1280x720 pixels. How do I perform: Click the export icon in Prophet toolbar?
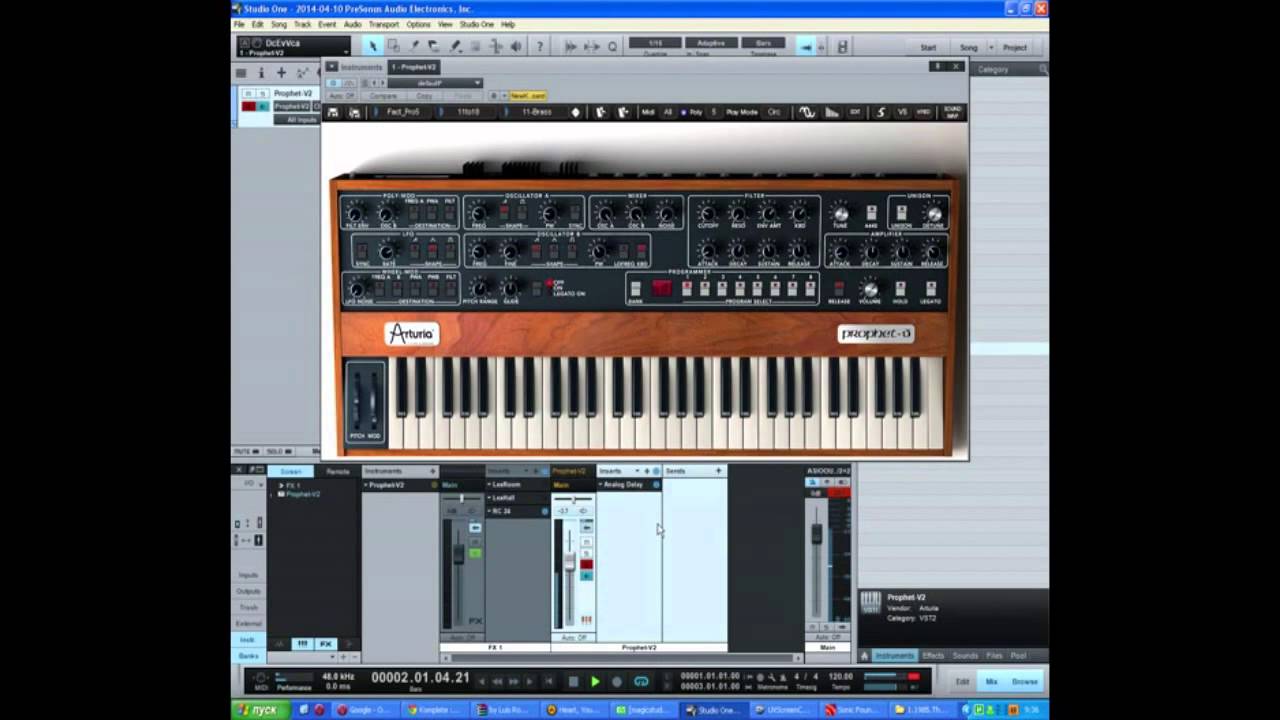click(622, 112)
